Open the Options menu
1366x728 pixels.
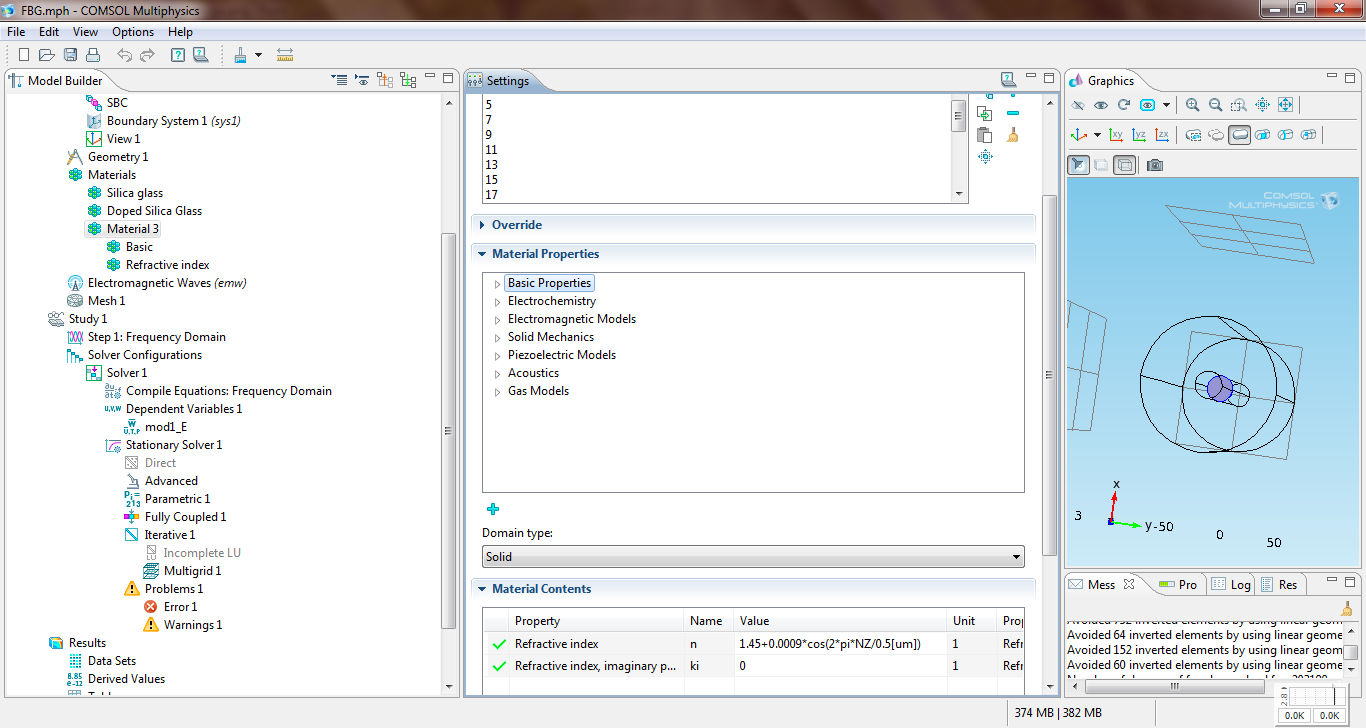[133, 32]
